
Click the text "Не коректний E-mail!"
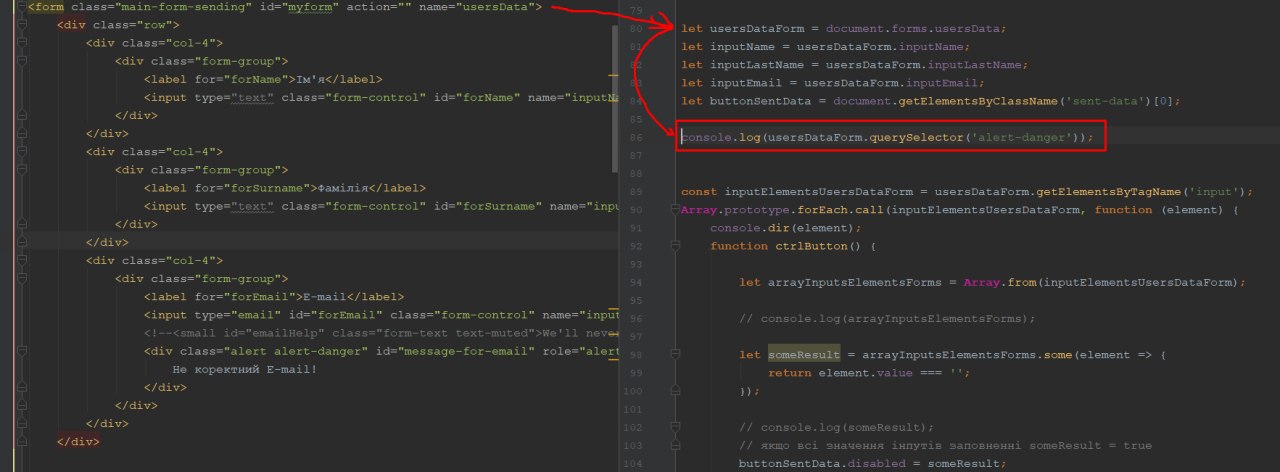(x=245, y=368)
